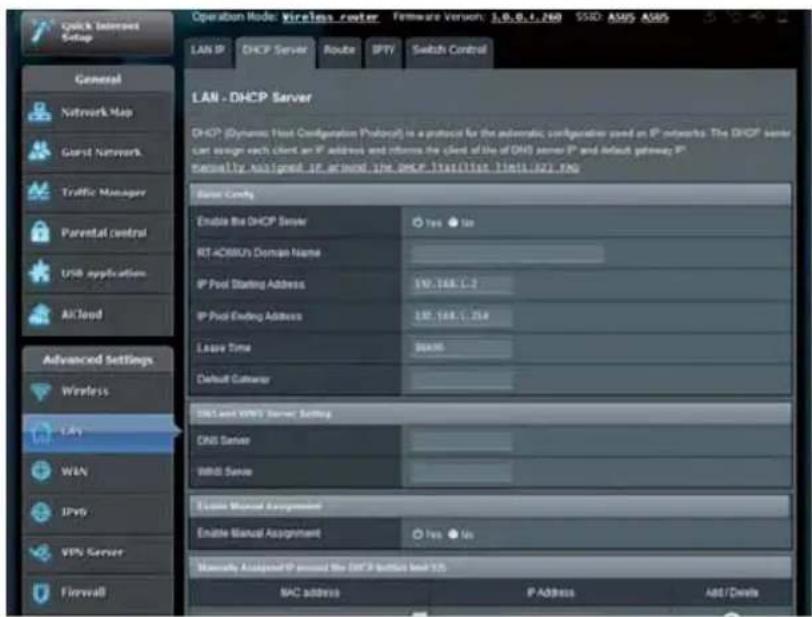Click the first ASUS SSID link

621,17
